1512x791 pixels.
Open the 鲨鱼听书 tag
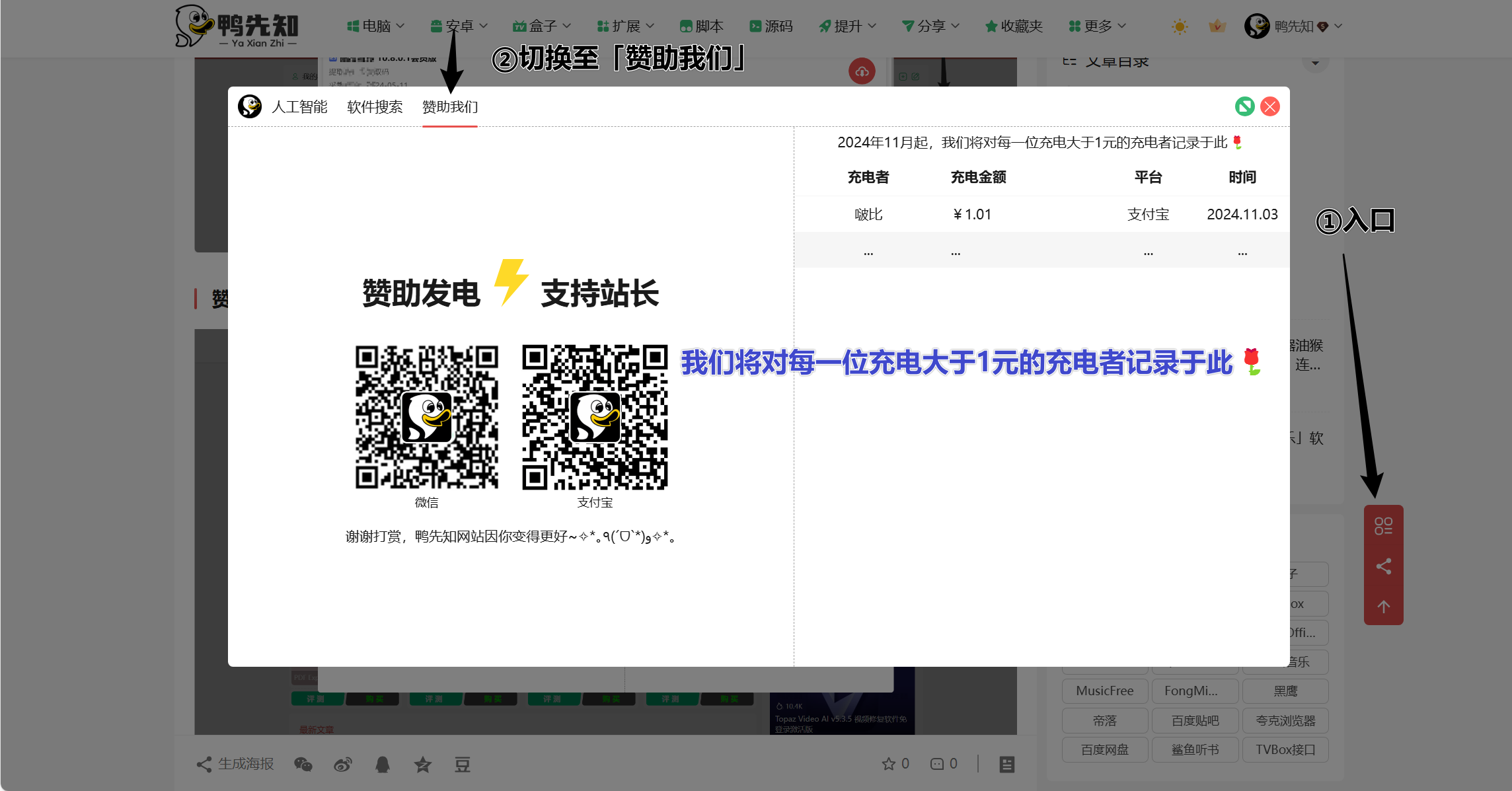point(1195,749)
